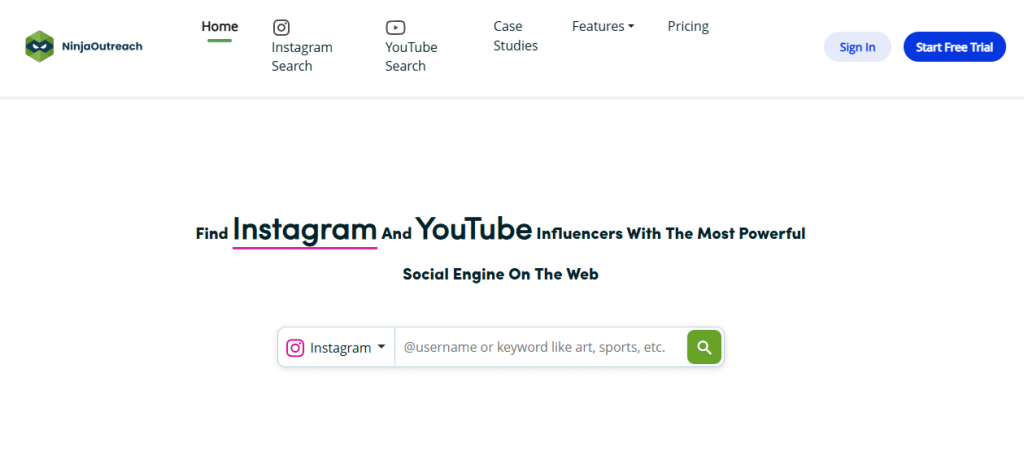Click the Sign In button
This screenshot has height=455, width=1024.
(857, 47)
